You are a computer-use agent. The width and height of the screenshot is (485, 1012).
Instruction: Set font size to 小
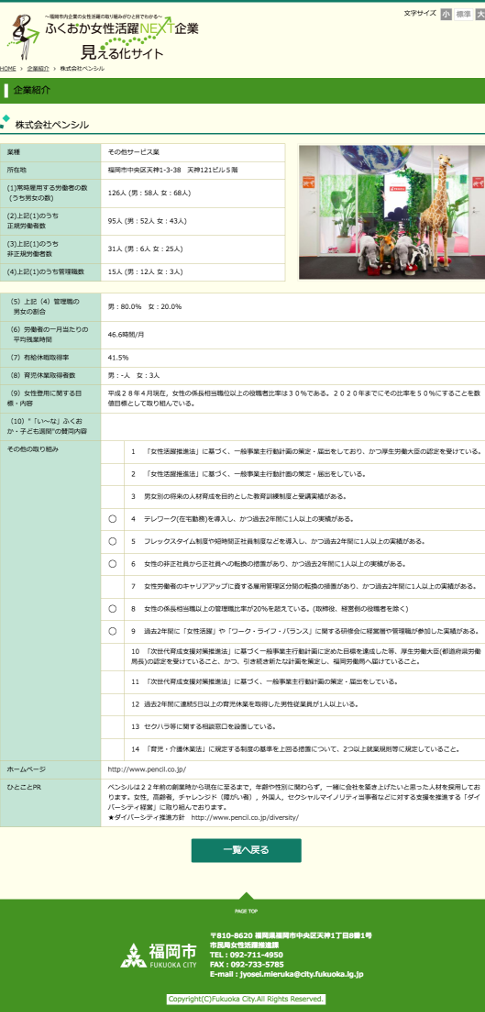pos(446,14)
